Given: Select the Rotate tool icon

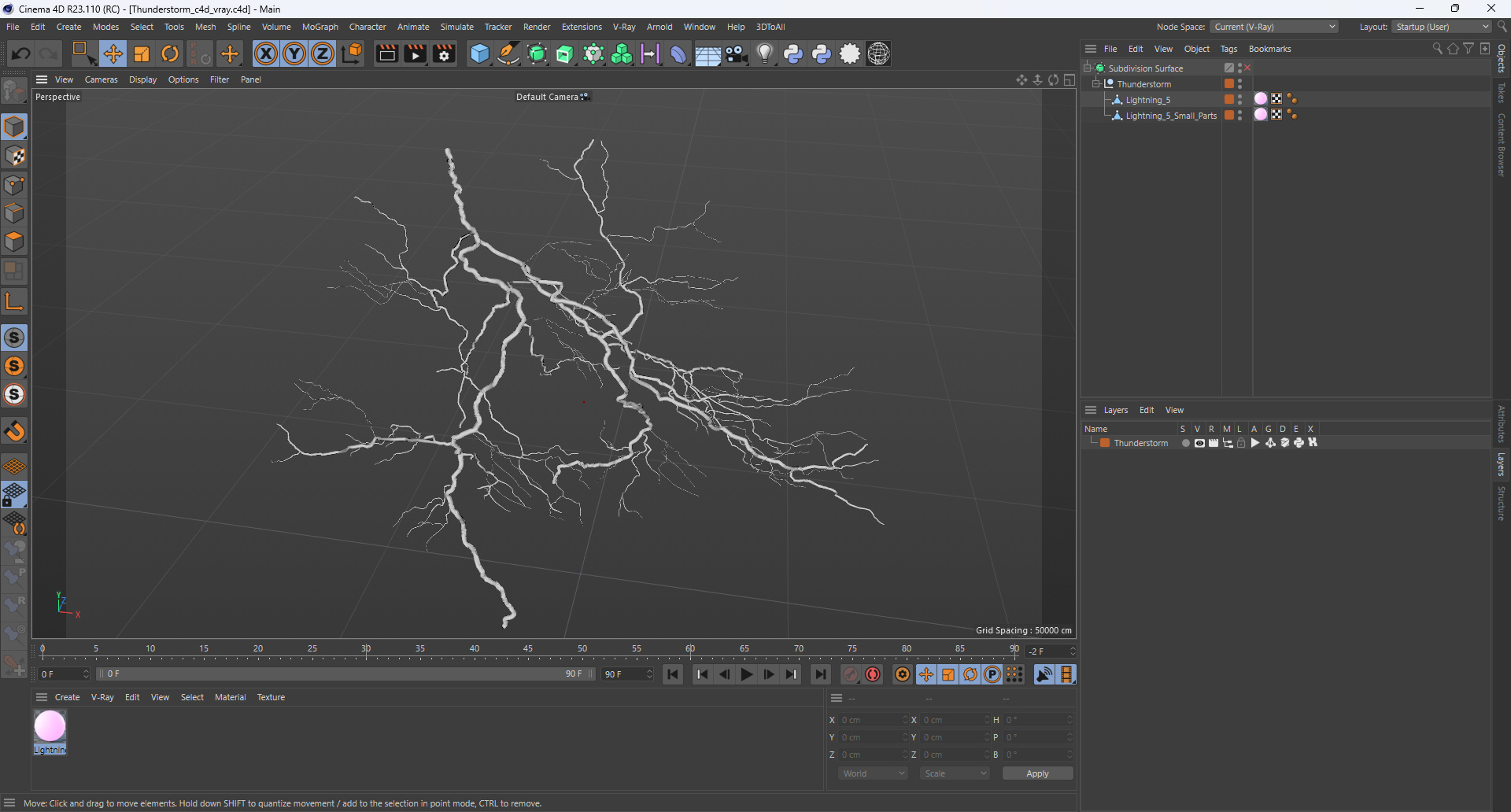Looking at the screenshot, I should pos(170,54).
